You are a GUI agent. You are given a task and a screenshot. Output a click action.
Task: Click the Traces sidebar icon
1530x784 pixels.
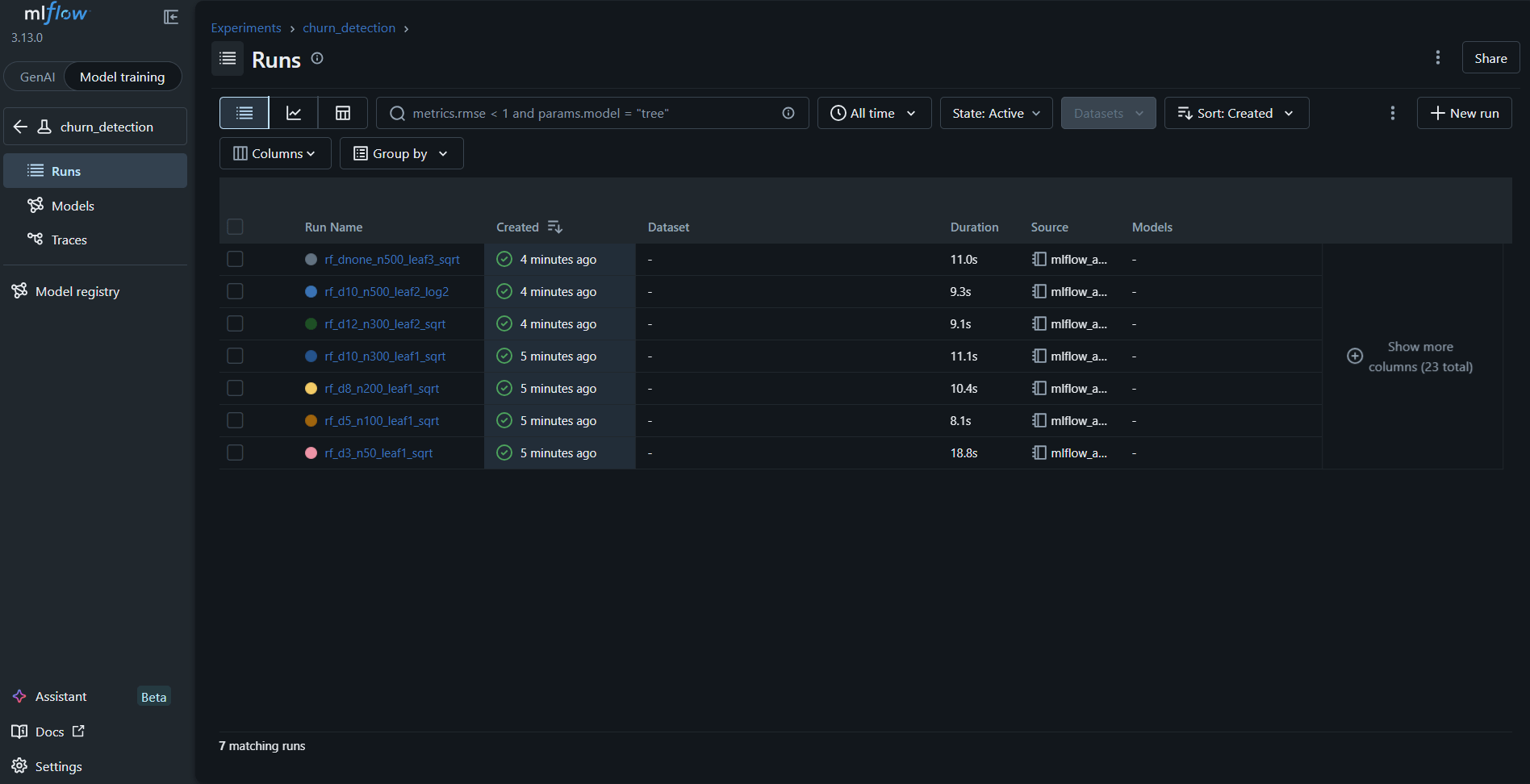coord(35,239)
